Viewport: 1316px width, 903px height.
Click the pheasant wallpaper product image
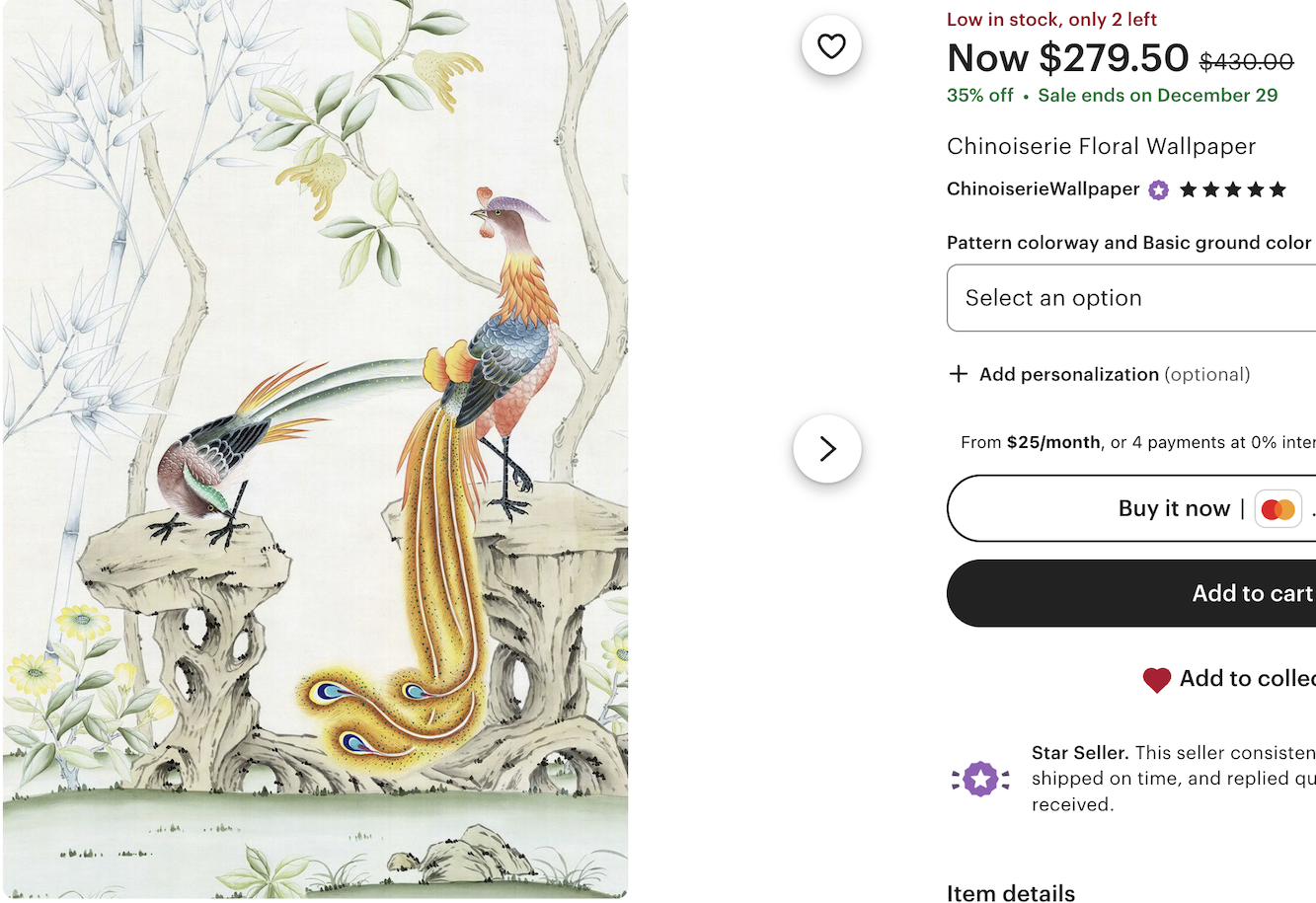coord(316,449)
